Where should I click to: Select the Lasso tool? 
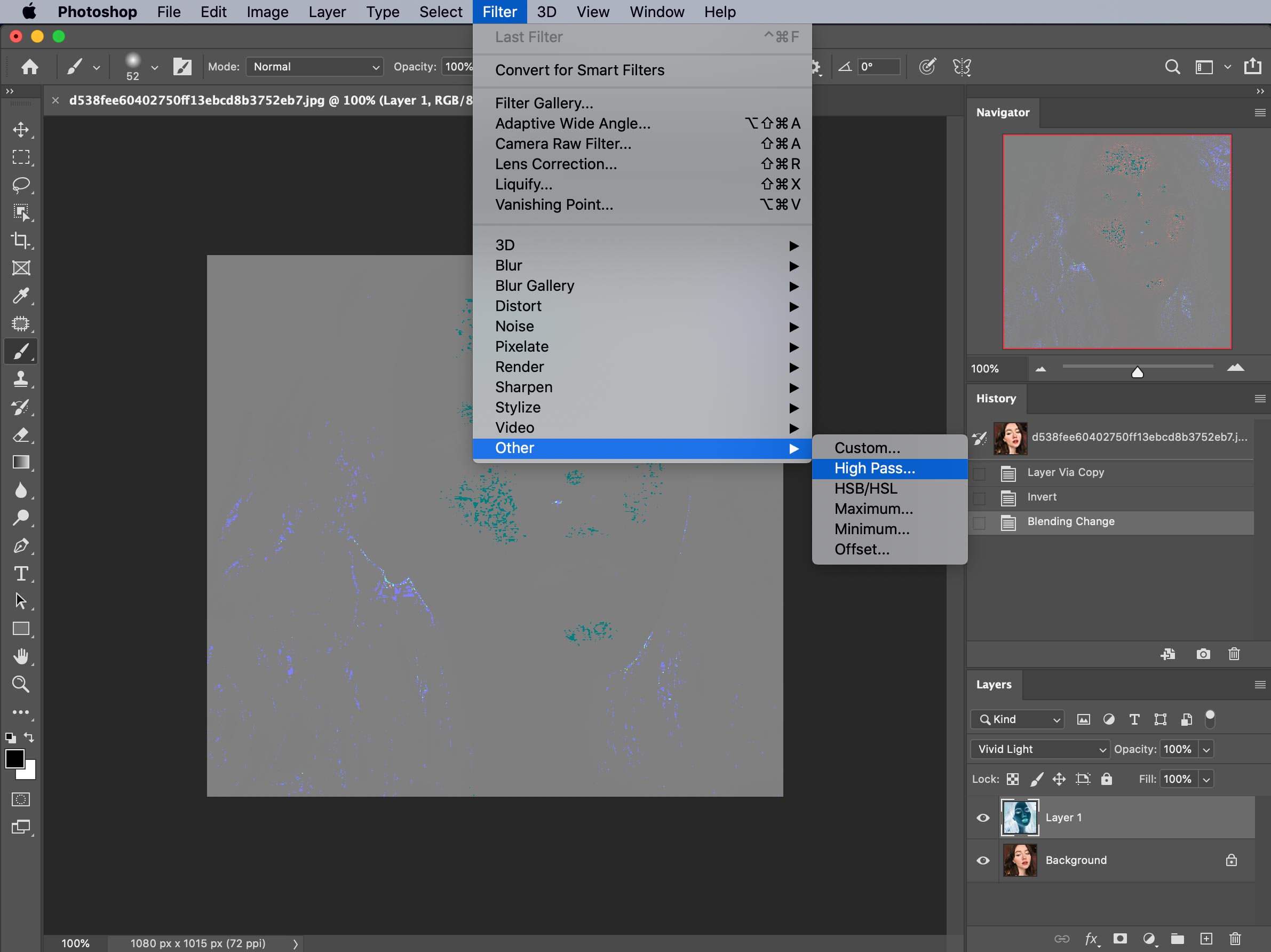click(21, 185)
